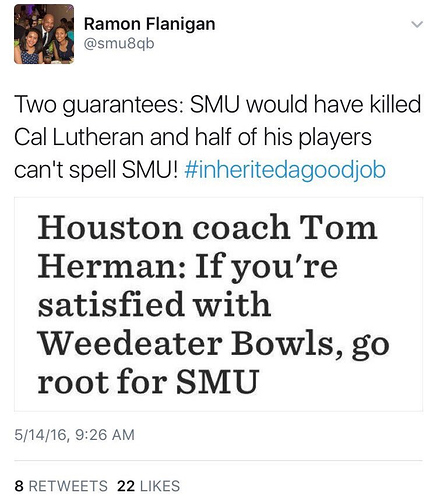Image resolution: width=437 pixels, height=500 pixels.
Task: Open the tweet options chevron menu
Action: pyautogui.click(x=417, y=24)
